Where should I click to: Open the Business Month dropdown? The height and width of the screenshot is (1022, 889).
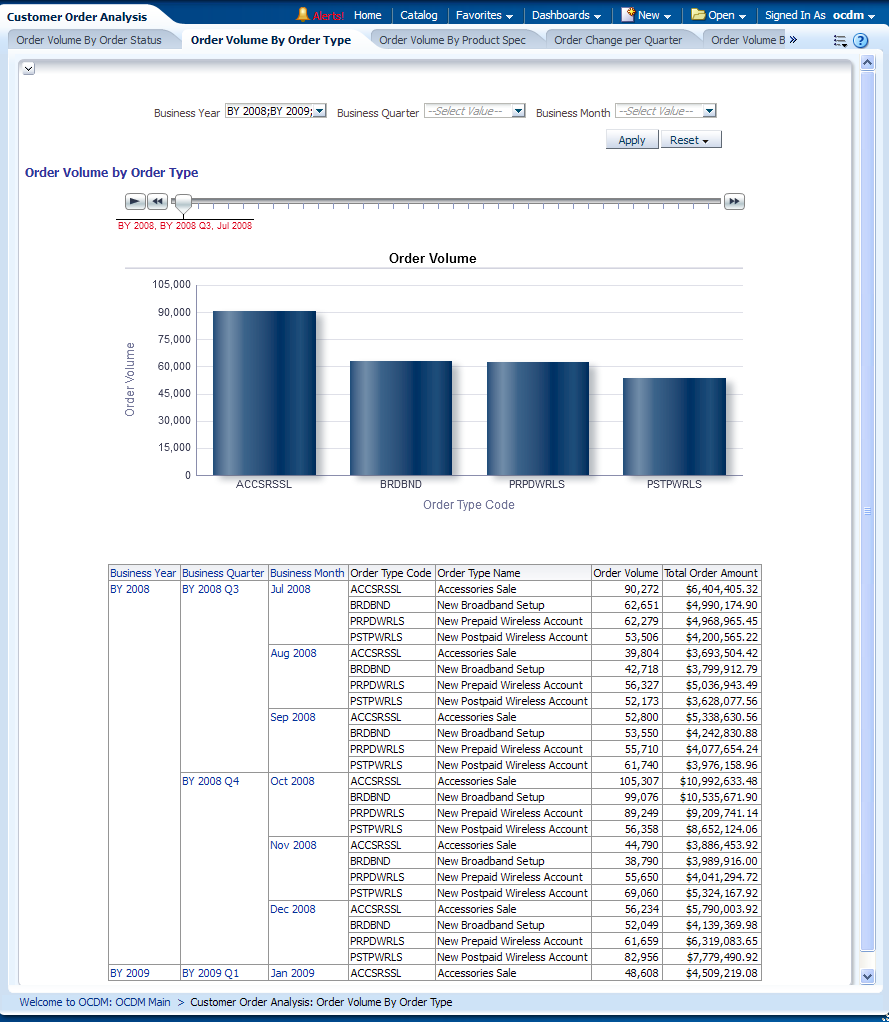pyautogui.click(x=710, y=112)
